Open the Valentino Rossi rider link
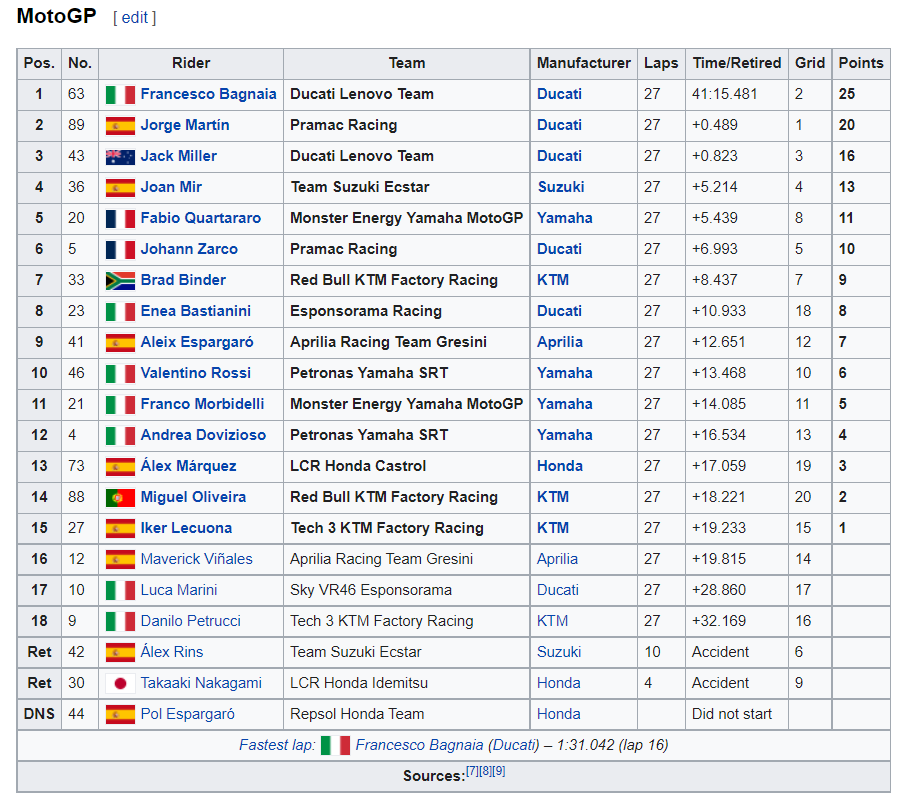Screen dimensions: 904x808 pos(195,373)
